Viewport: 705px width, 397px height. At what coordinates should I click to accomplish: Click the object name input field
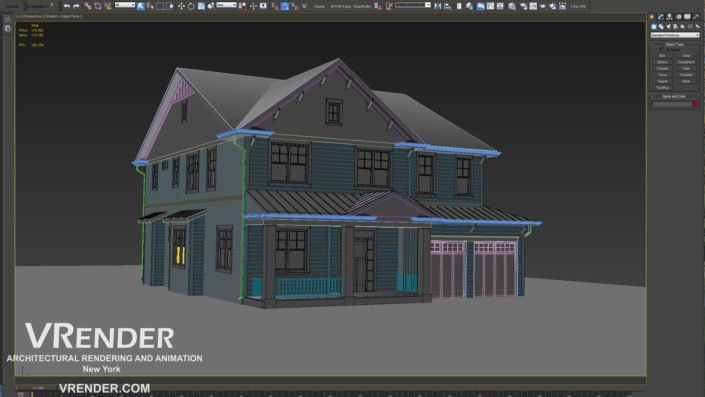[671, 104]
